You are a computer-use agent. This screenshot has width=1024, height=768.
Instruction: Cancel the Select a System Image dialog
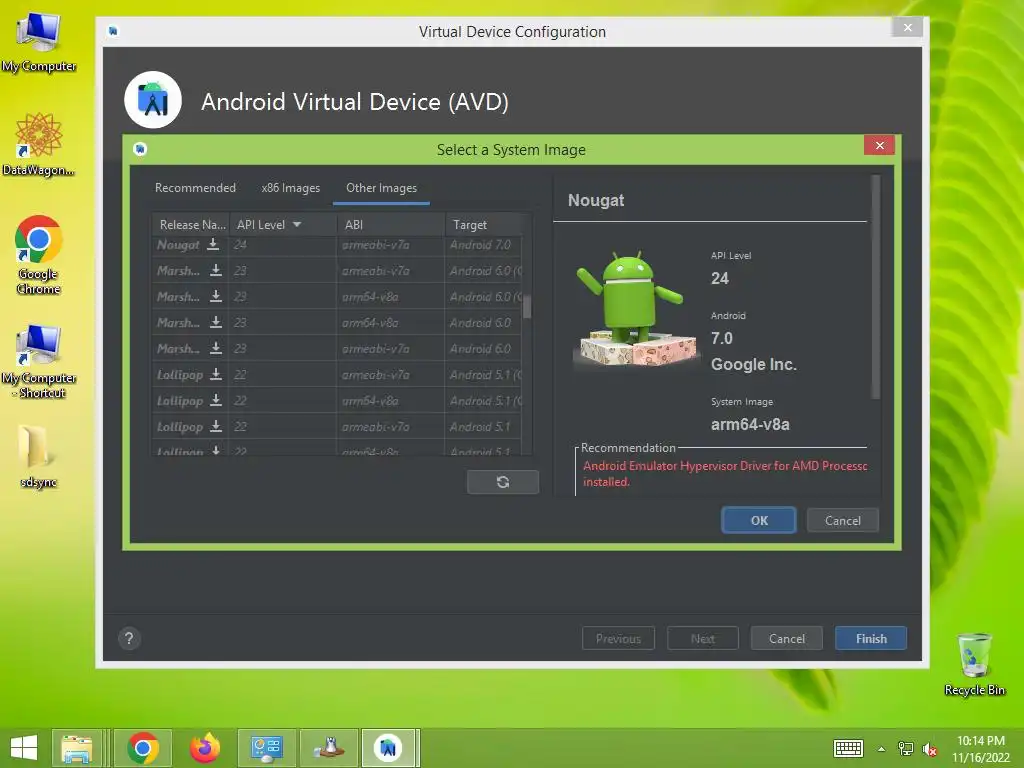click(x=842, y=520)
